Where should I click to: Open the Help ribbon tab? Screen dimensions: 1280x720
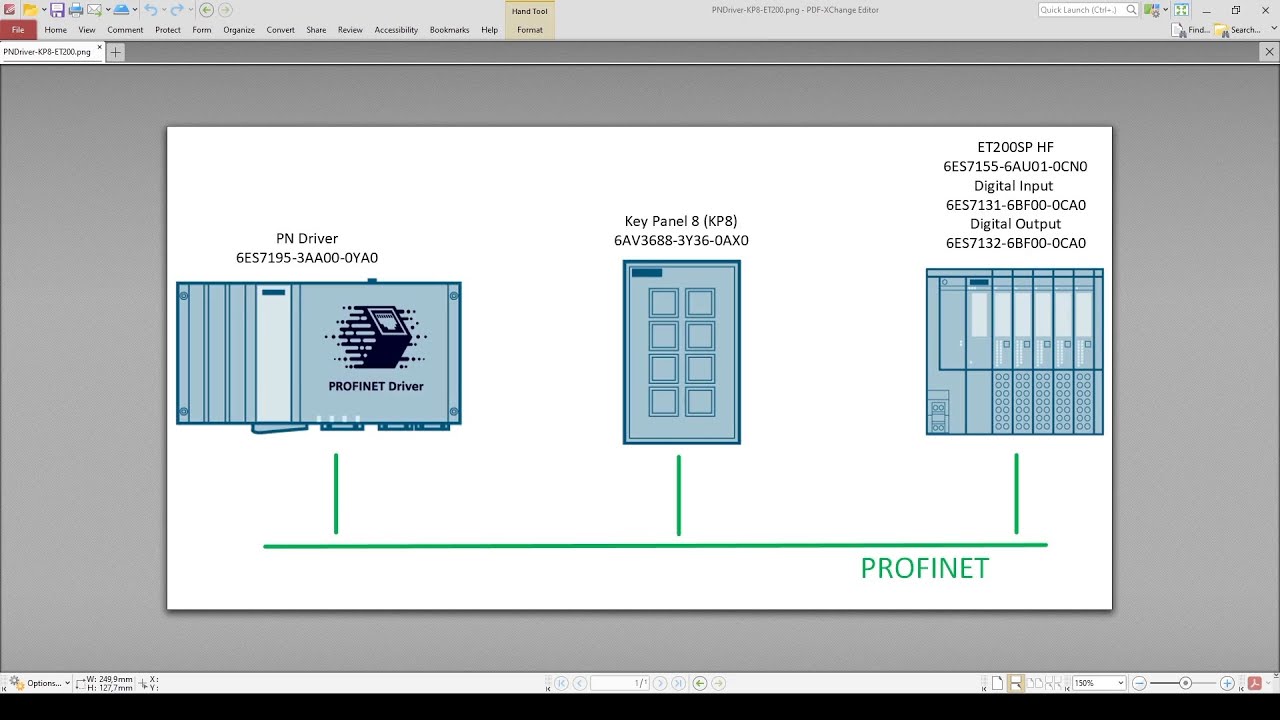click(489, 30)
